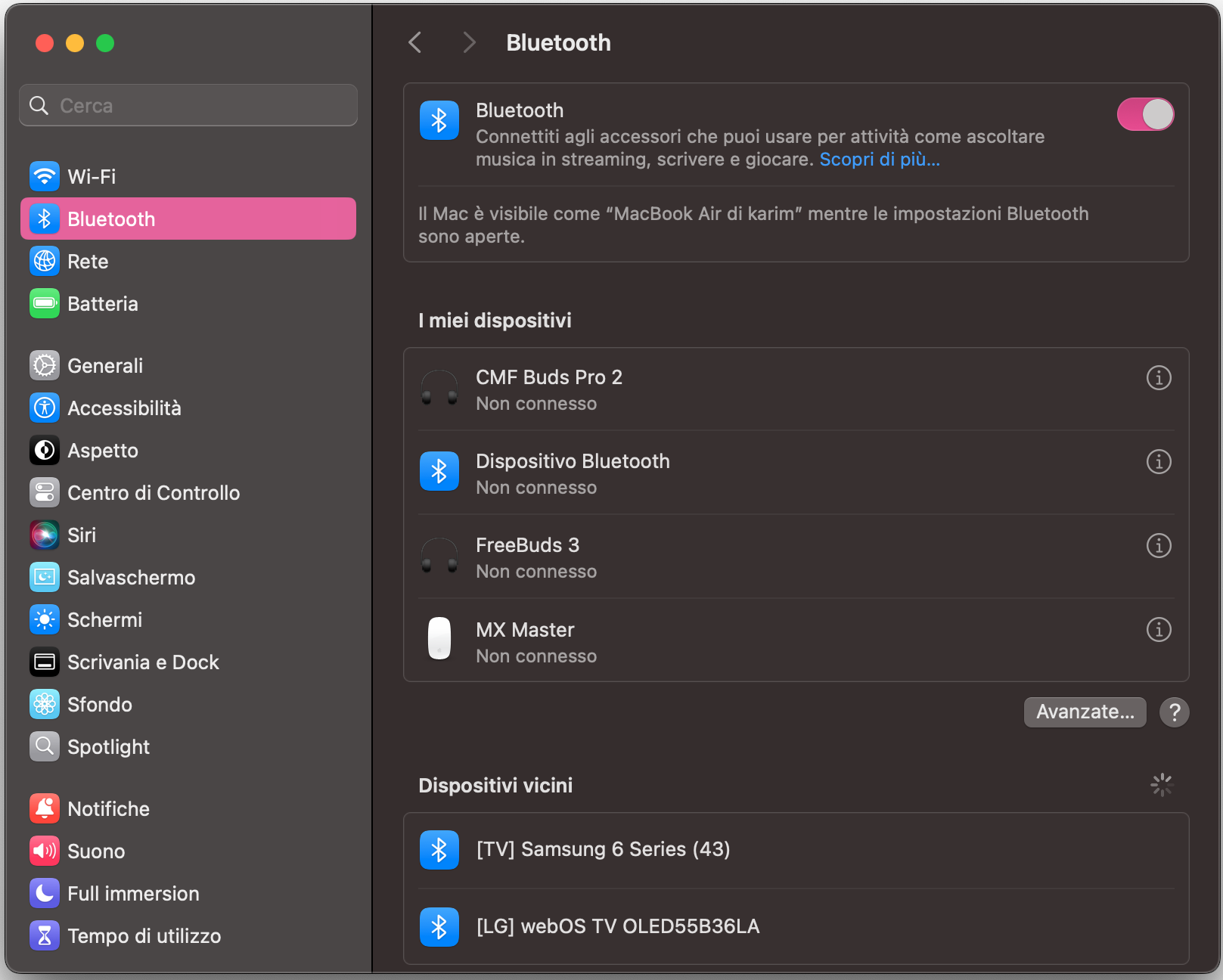The height and width of the screenshot is (980, 1223).
Task: Click the Rete globe icon in sidebar
Action: pyautogui.click(x=45, y=261)
